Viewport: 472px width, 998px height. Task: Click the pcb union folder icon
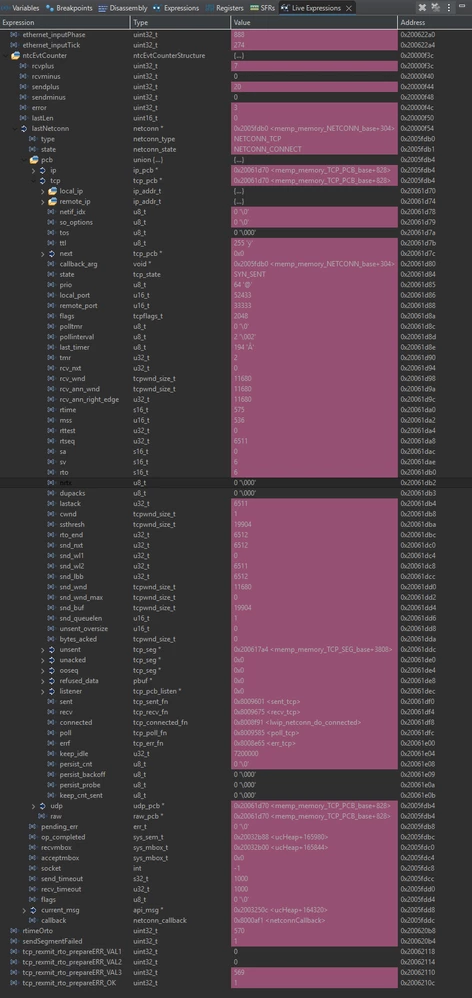point(34,160)
